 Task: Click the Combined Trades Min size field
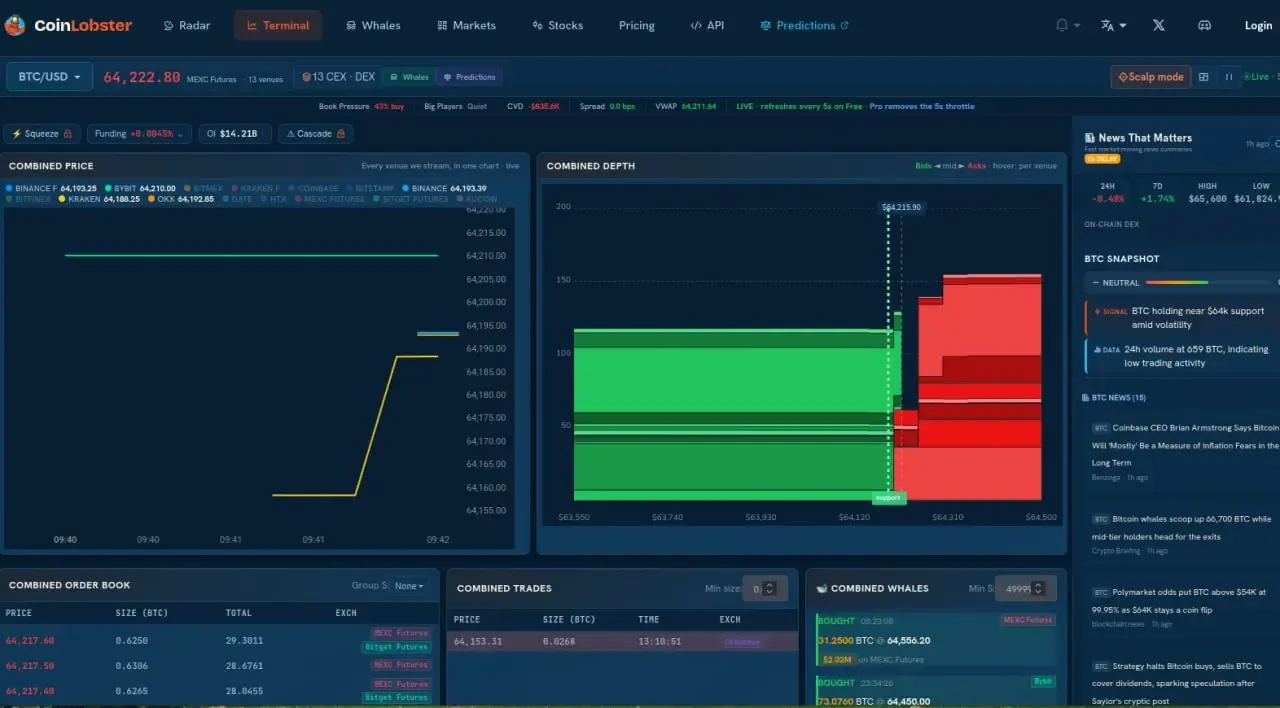coord(765,589)
